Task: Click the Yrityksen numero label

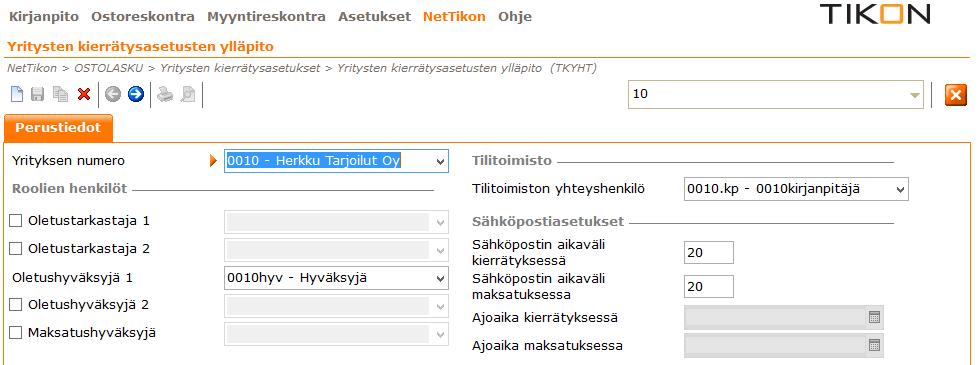Action: 68,161
